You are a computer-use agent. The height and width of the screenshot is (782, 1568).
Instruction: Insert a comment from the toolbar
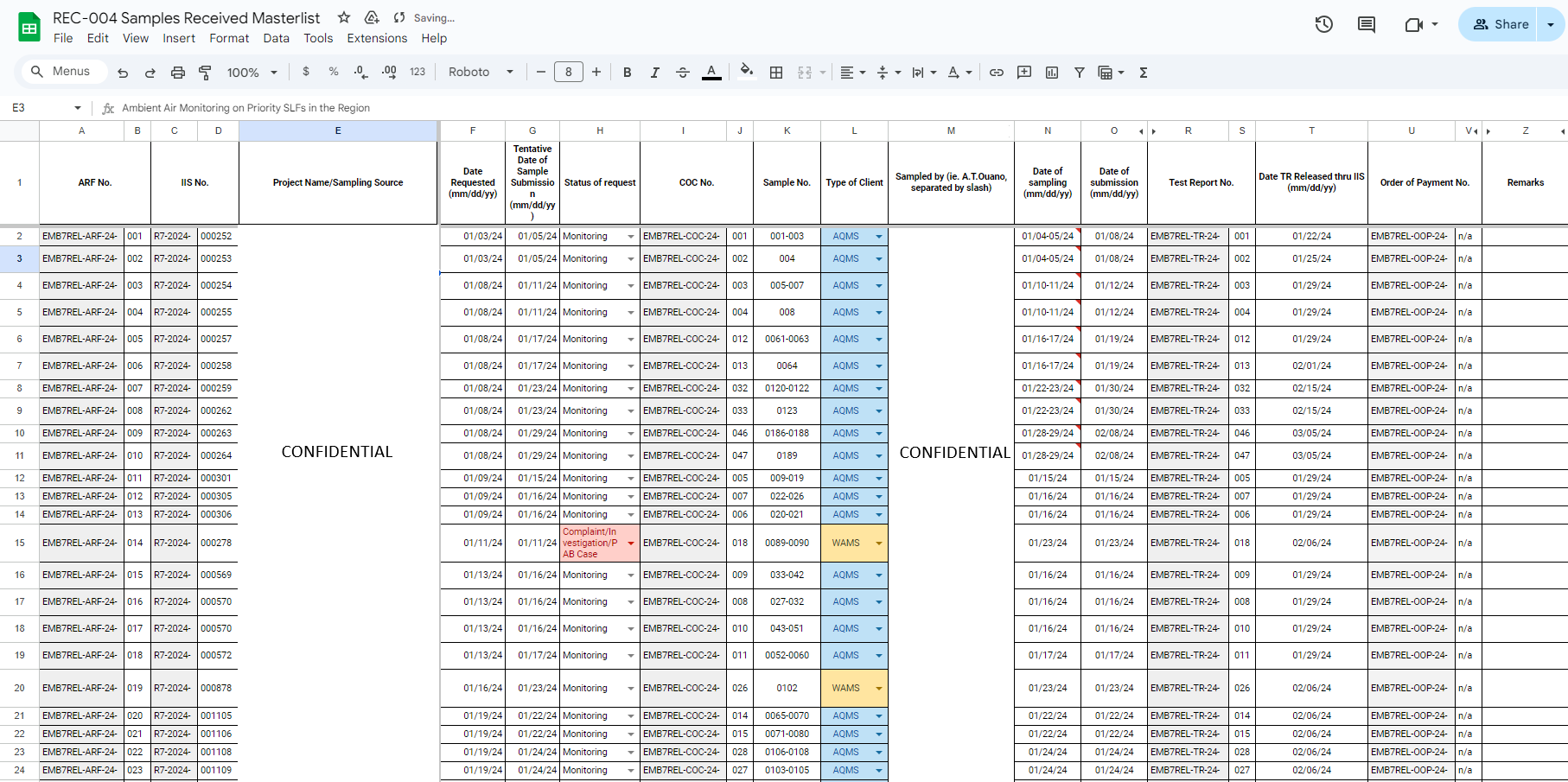[x=1024, y=73]
